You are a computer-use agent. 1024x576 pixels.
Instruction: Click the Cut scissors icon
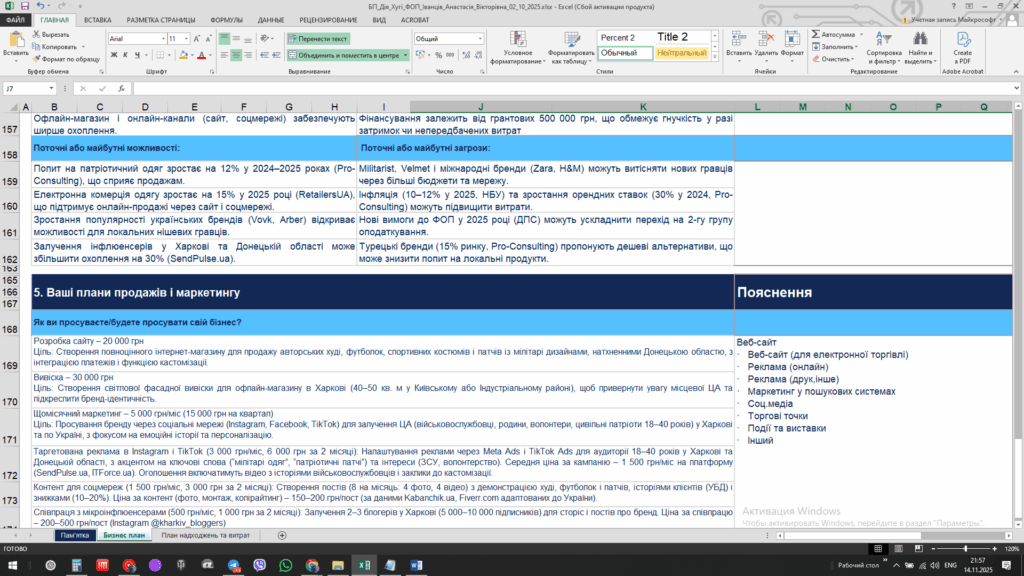click(x=37, y=34)
